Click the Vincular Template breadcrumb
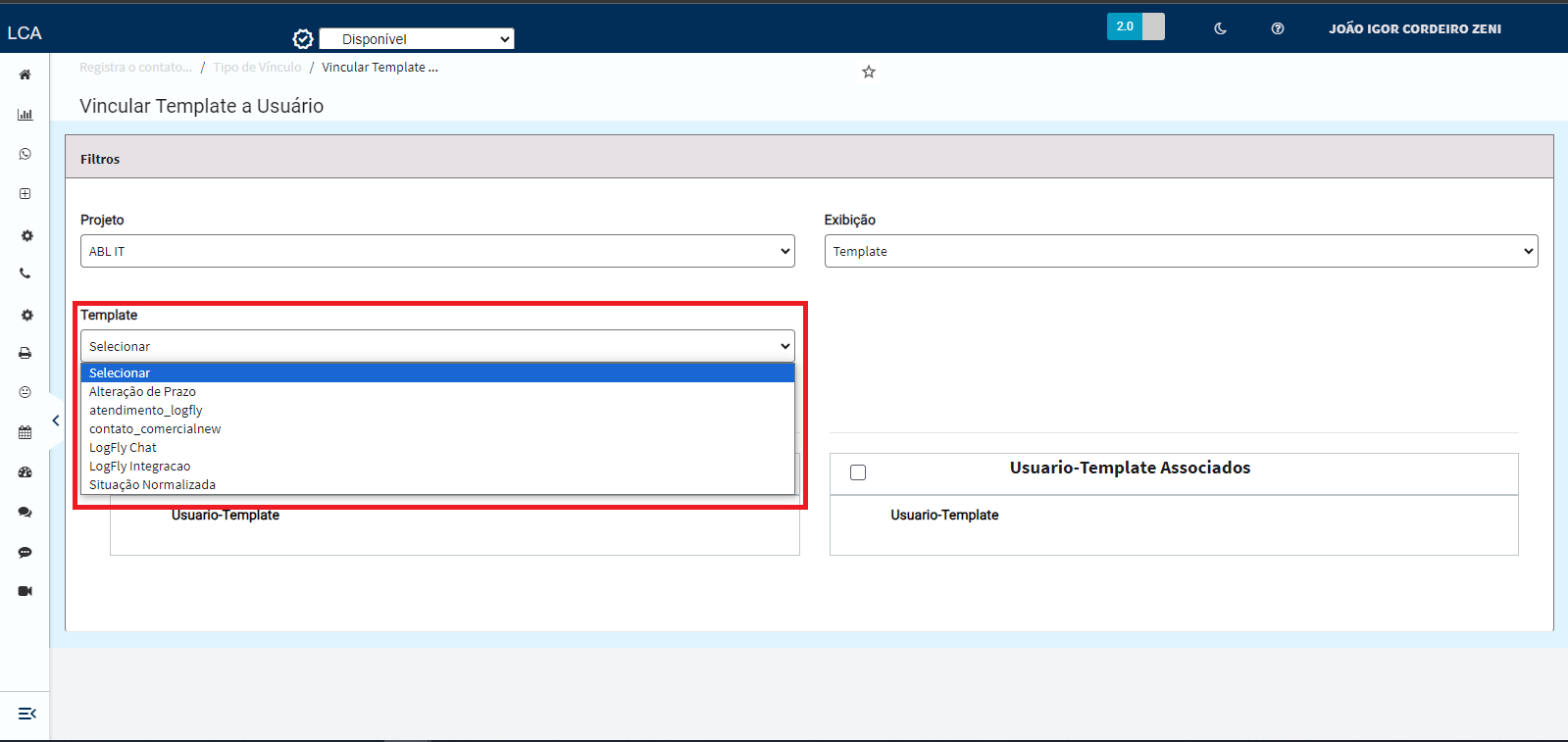The image size is (1568, 742). pos(379,68)
